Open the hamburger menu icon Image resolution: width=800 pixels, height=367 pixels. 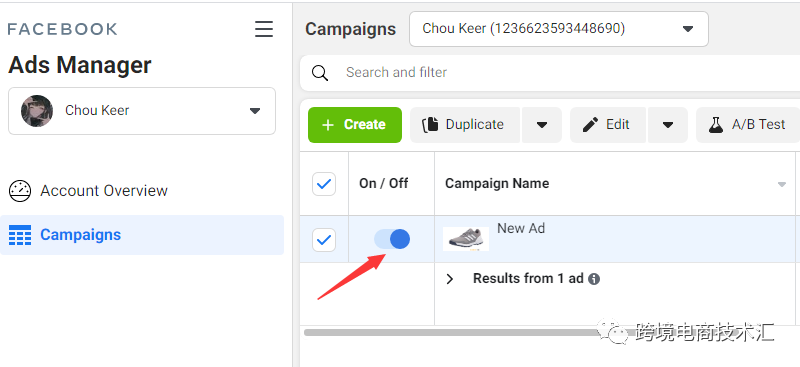264,29
